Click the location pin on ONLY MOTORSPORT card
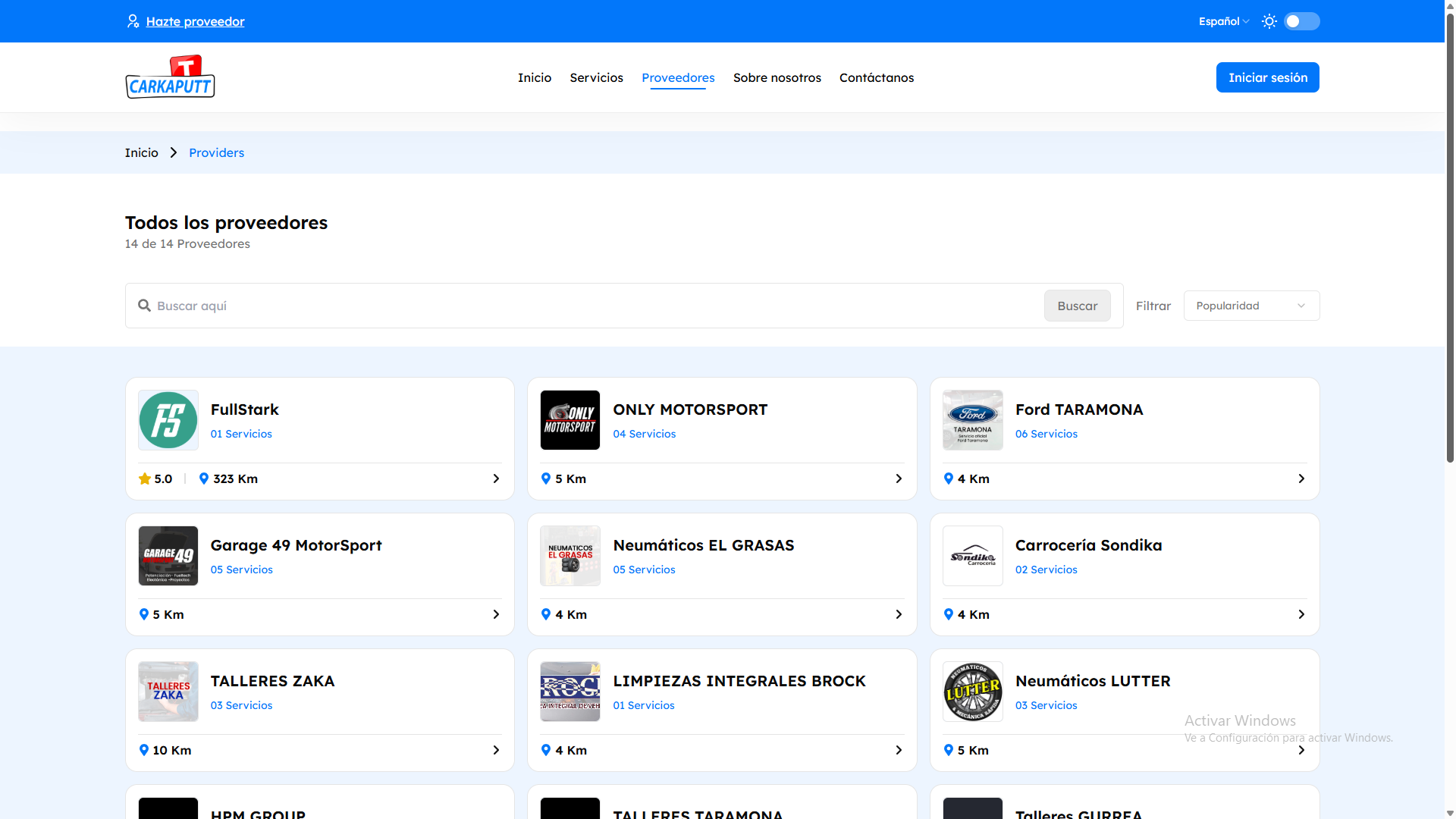Viewport: 1456px width, 819px height. click(x=546, y=479)
